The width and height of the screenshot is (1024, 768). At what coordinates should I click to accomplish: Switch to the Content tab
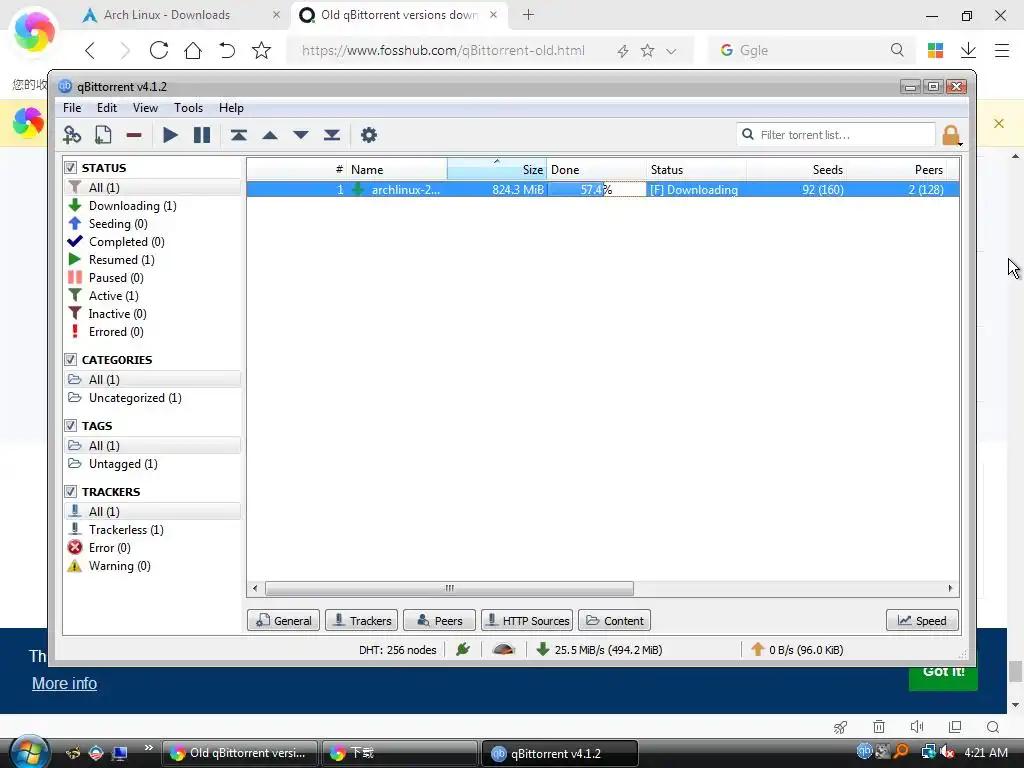(x=614, y=620)
